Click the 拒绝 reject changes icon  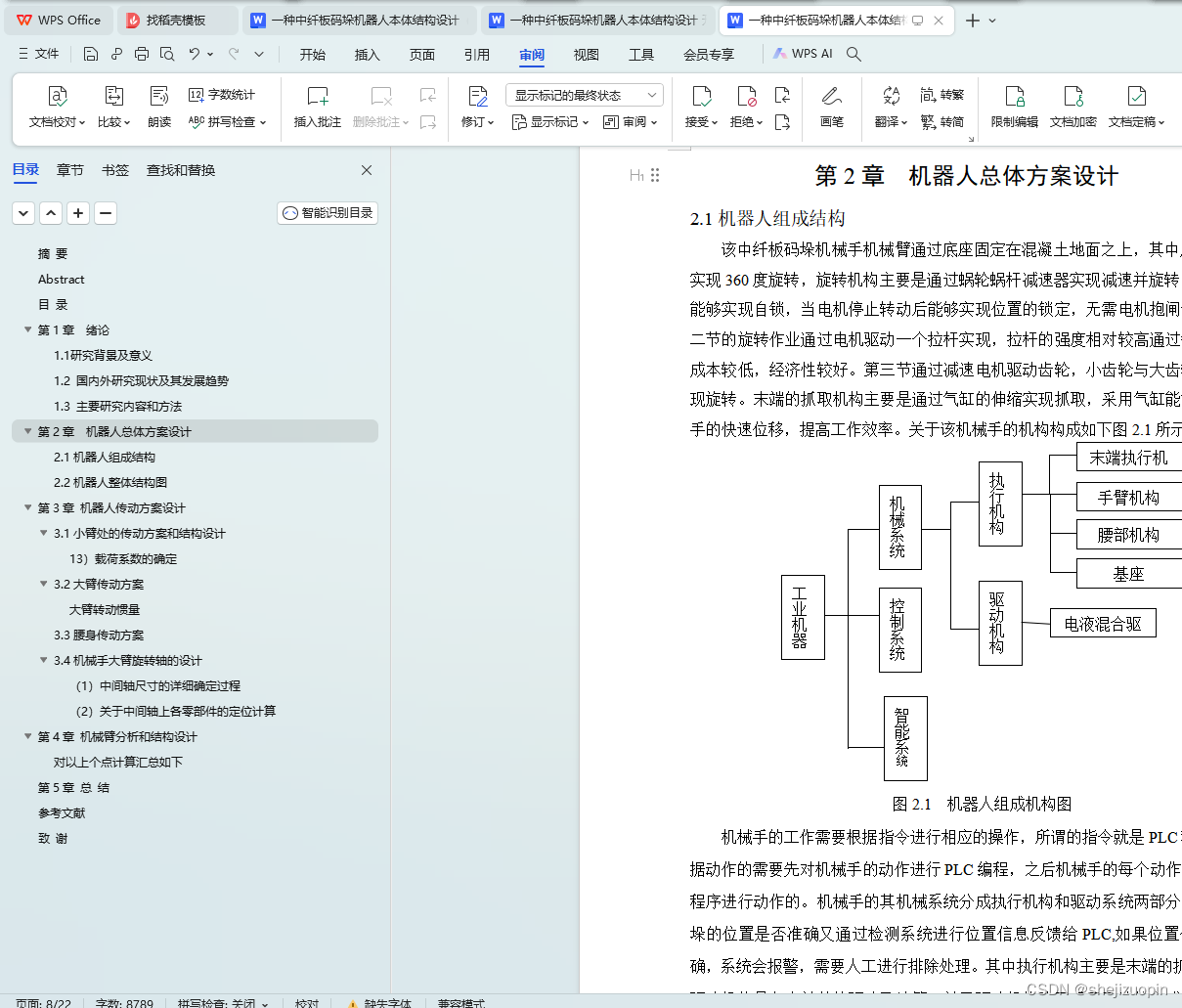[x=747, y=96]
